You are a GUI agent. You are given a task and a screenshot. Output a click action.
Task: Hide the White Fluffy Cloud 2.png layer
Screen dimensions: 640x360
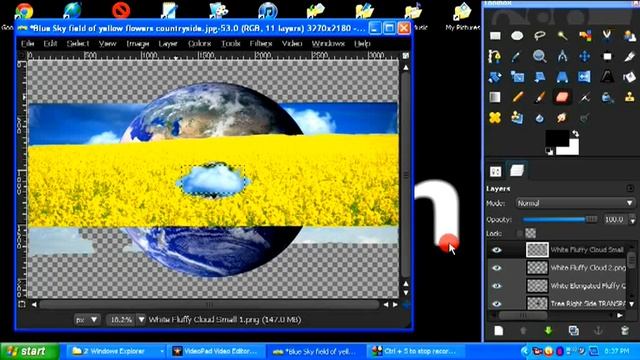click(496, 268)
